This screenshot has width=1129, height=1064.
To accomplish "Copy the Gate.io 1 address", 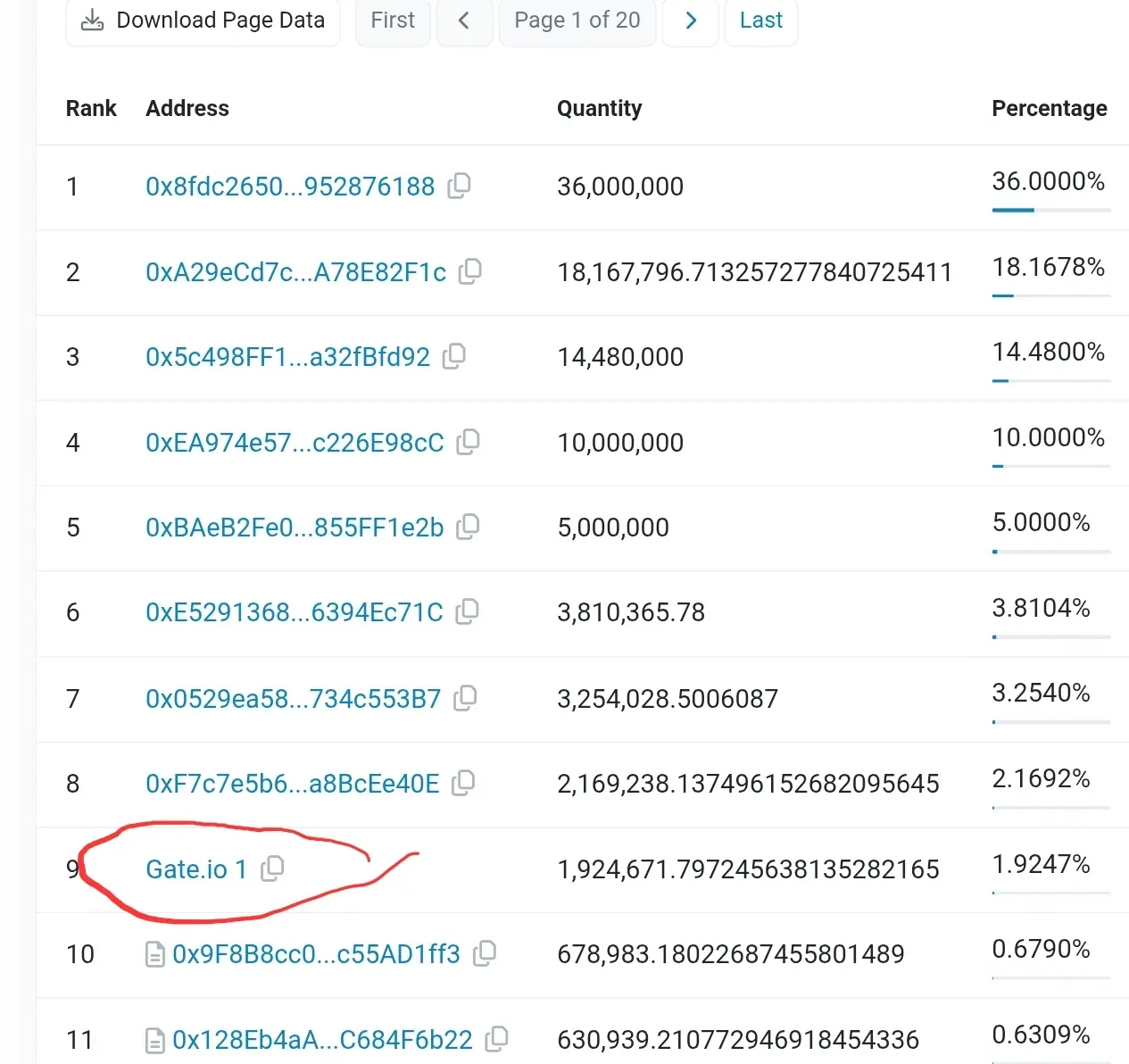I will pos(272,869).
